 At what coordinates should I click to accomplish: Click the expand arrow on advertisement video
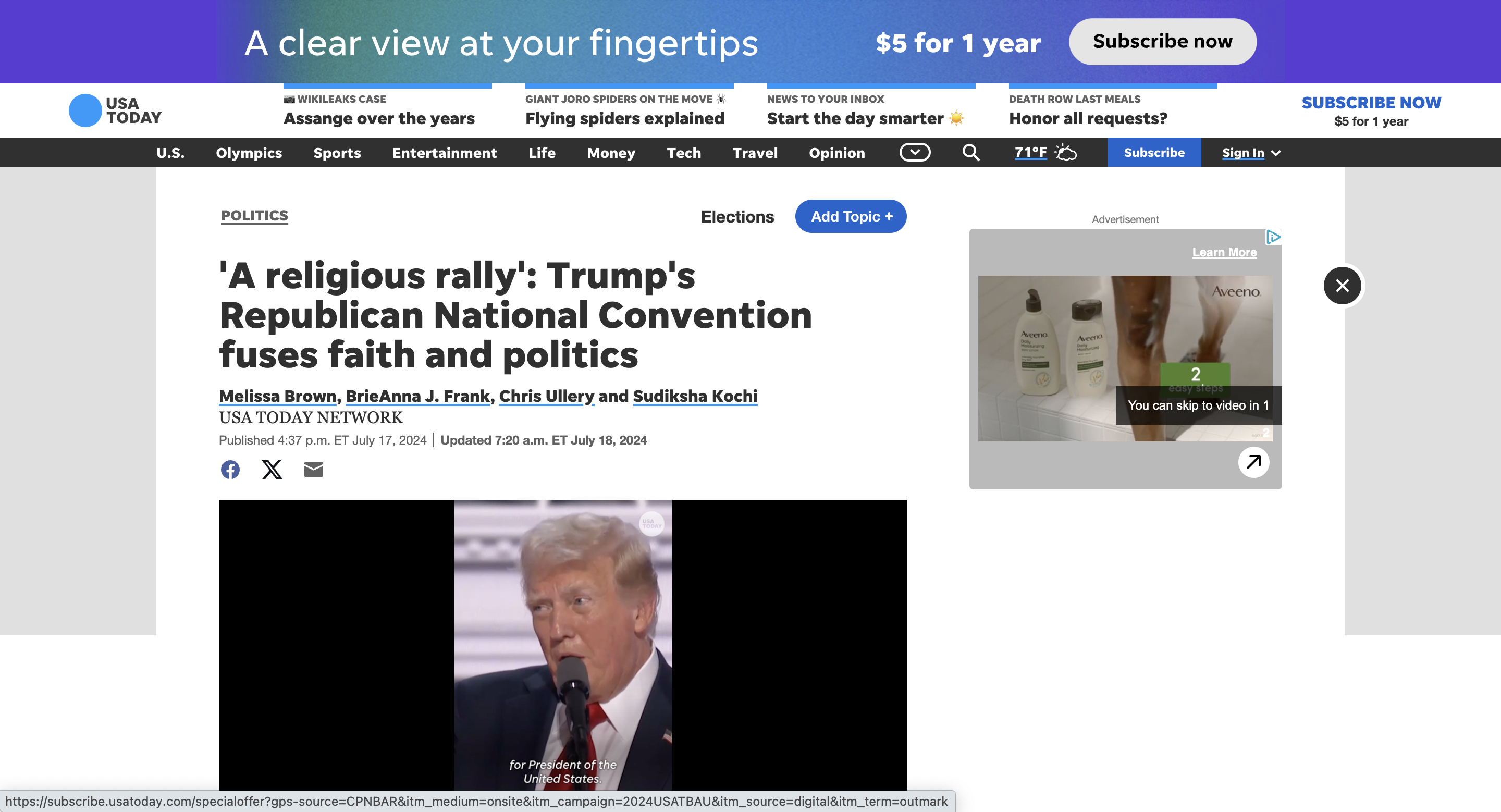click(1253, 462)
